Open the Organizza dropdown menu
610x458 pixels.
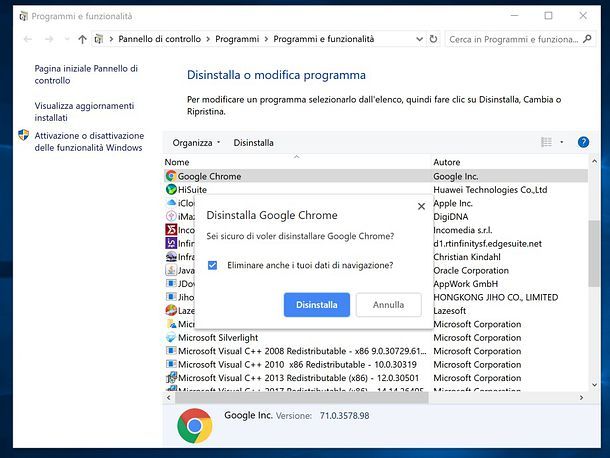(x=196, y=143)
